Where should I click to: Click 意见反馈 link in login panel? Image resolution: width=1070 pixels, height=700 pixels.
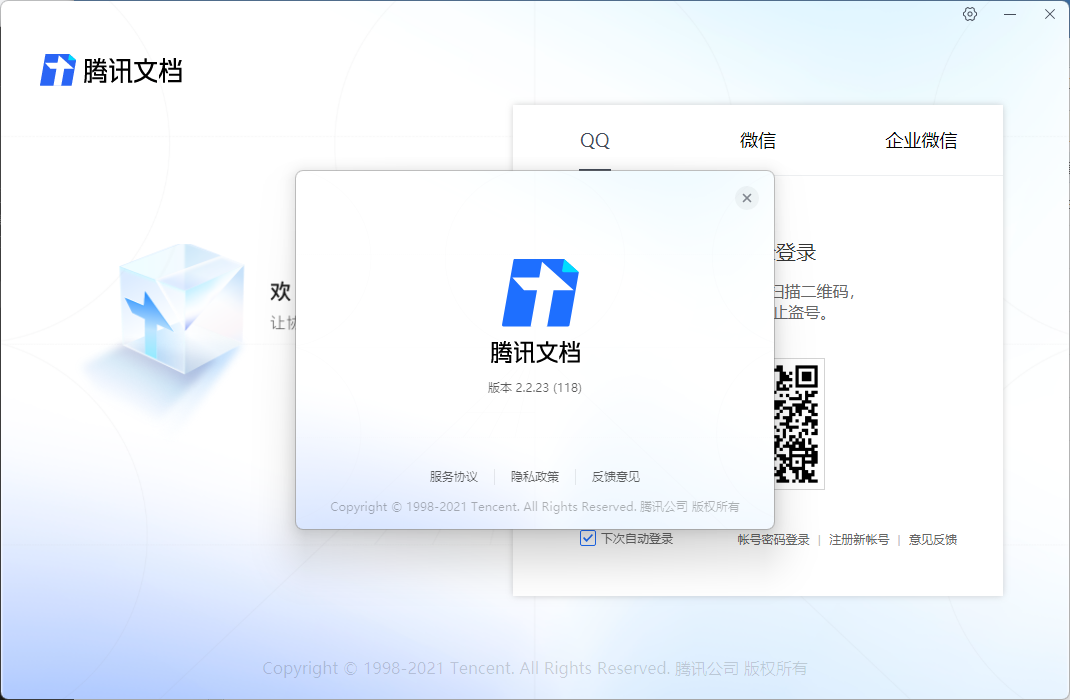click(933, 540)
